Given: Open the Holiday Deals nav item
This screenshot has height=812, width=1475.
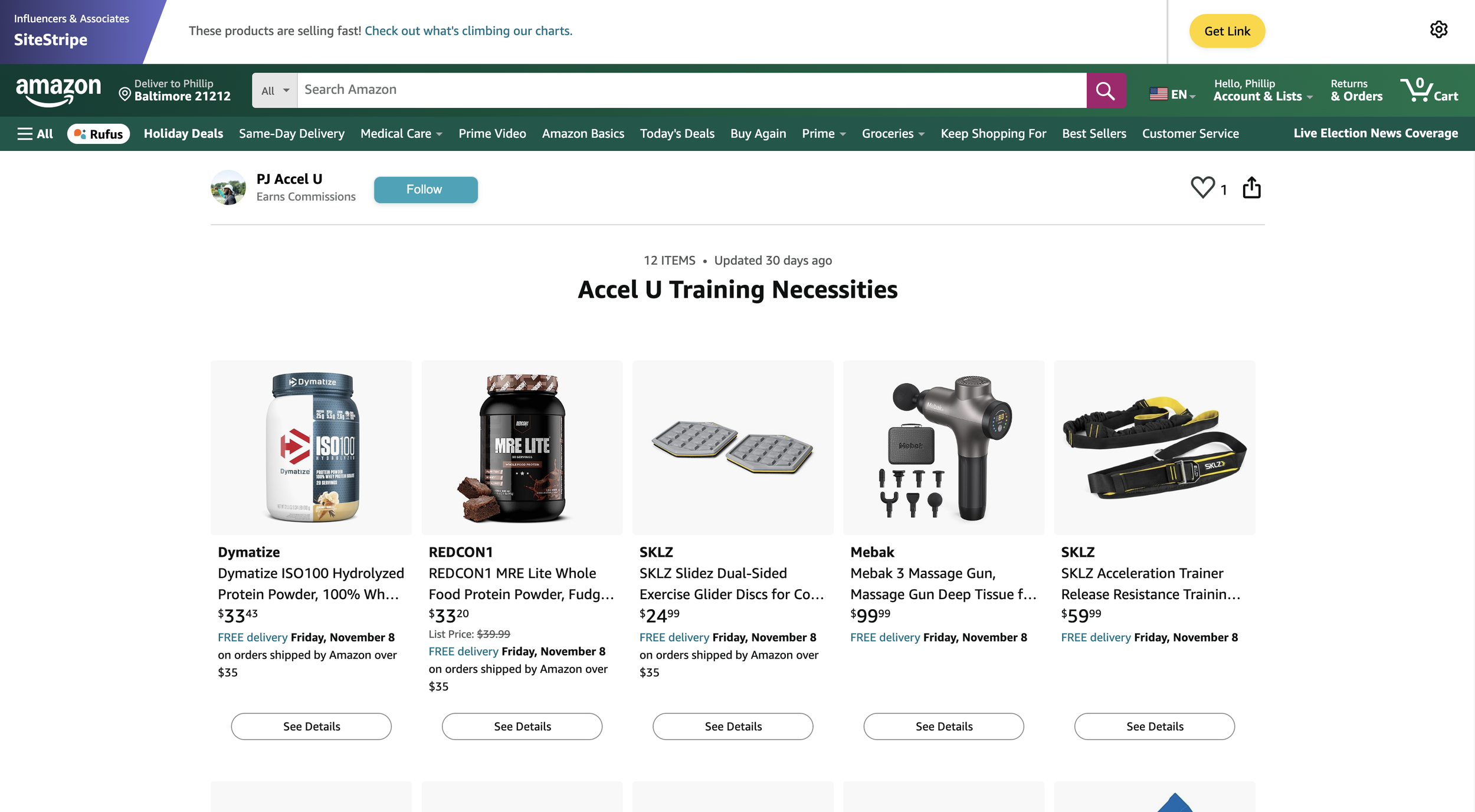Looking at the screenshot, I should pos(183,134).
